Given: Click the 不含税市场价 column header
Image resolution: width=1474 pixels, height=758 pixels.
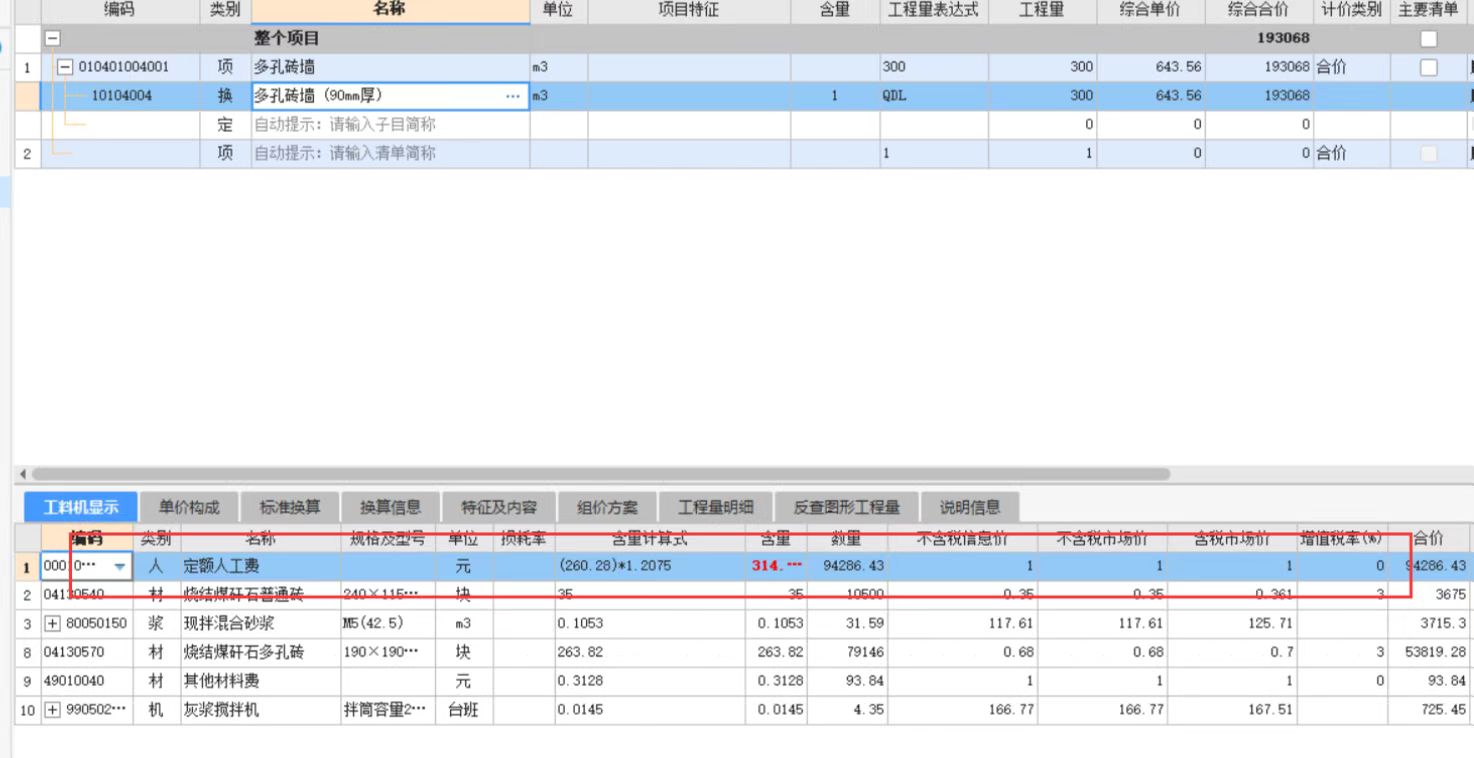Looking at the screenshot, I should point(1102,539).
